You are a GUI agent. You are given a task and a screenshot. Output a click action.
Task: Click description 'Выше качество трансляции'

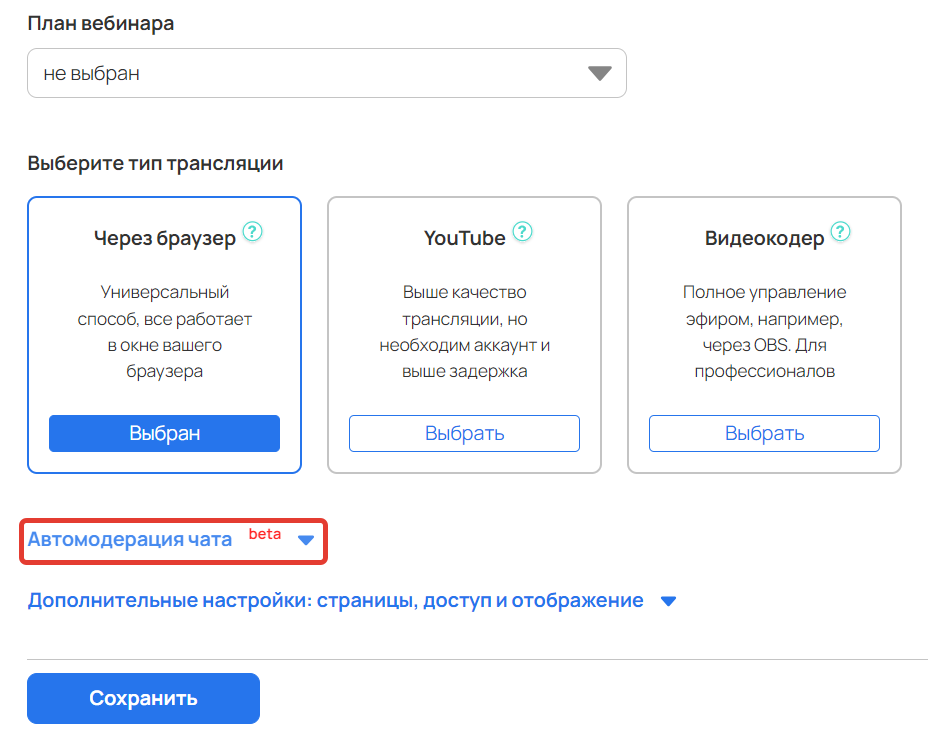pos(465,305)
